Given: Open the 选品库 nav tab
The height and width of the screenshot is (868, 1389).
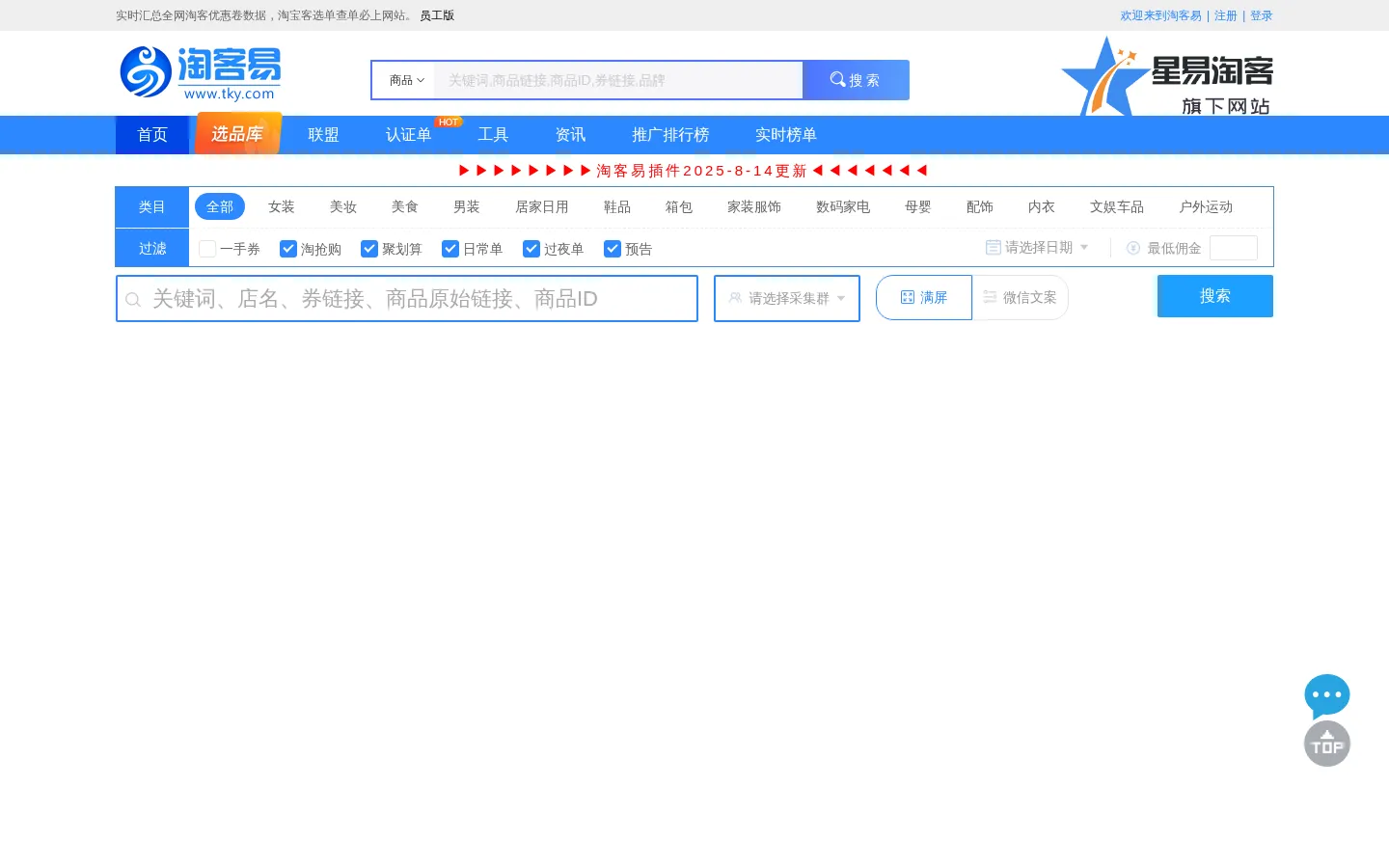Looking at the screenshot, I should click(237, 134).
